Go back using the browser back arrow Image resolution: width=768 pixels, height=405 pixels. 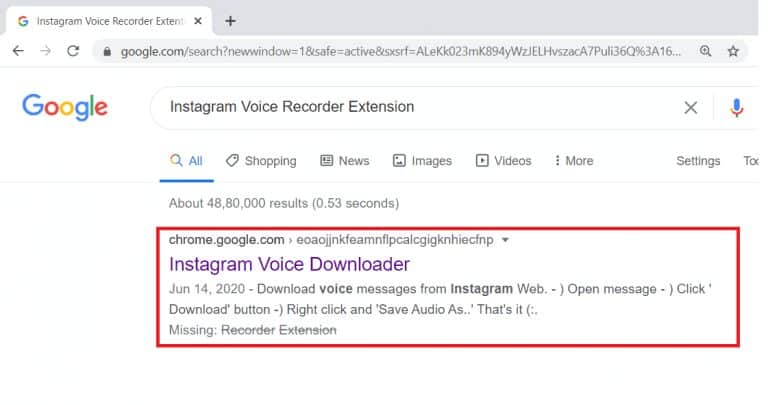[x=18, y=51]
